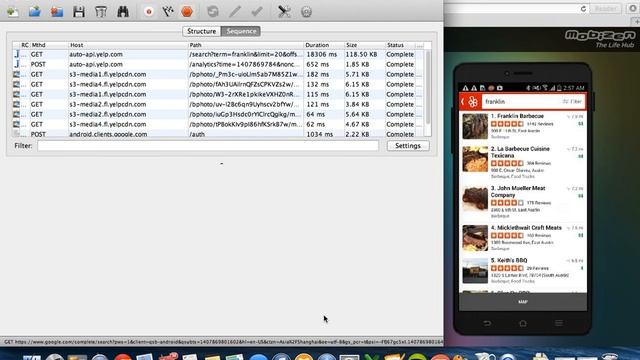Select the /bphoto/W3-2rXRe1 request row
Image resolution: width=640 pixels, height=360 pixels.
pyautogui.click(x=218, y=94)
